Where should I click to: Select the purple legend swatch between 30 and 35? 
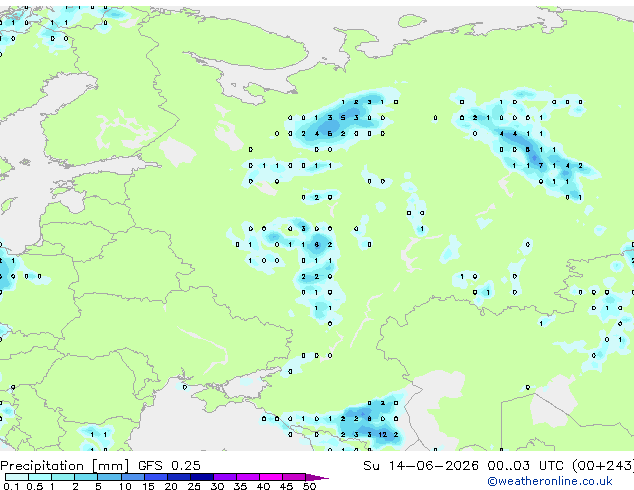225,477
